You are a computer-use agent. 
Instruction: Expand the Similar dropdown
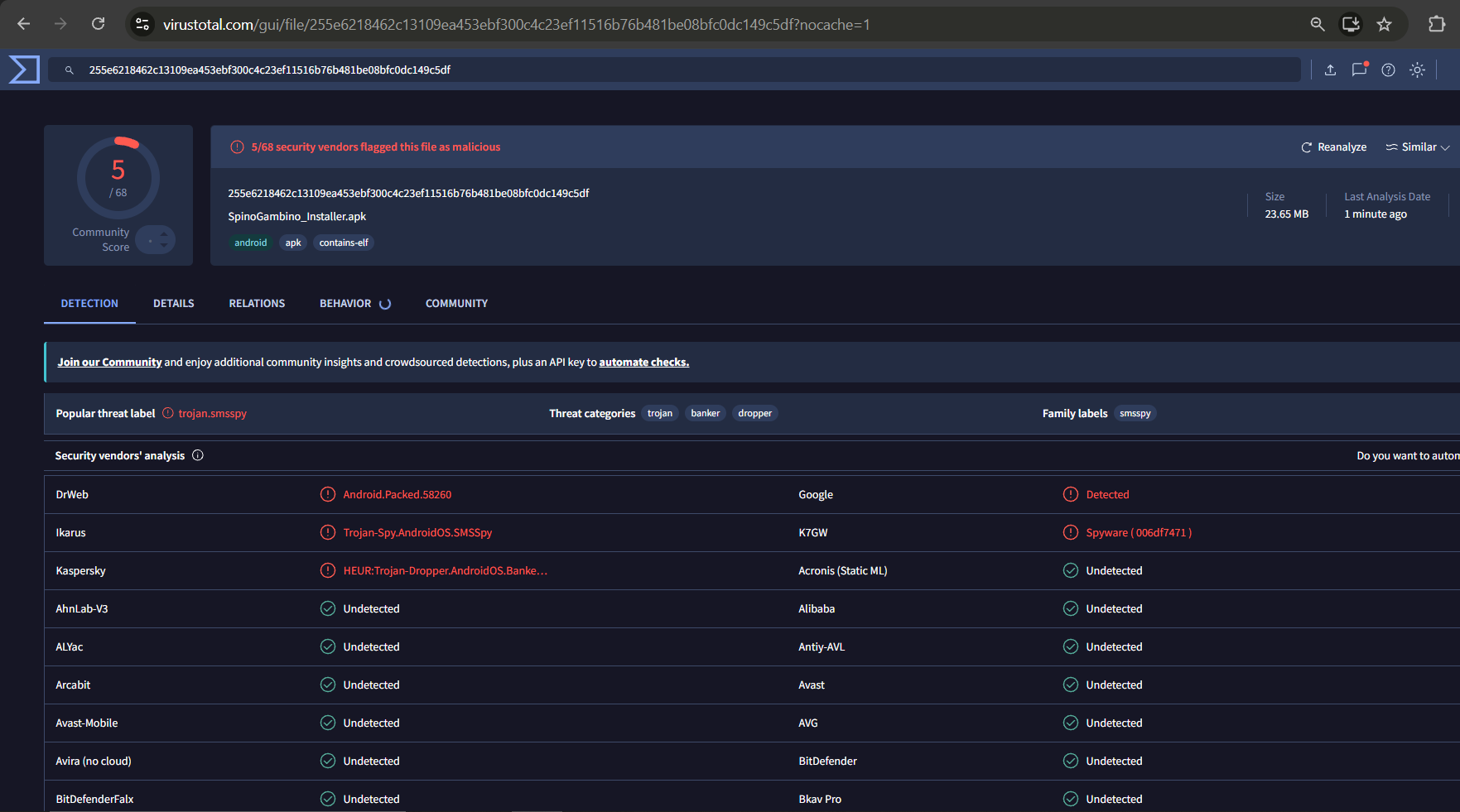[1418, 147]
